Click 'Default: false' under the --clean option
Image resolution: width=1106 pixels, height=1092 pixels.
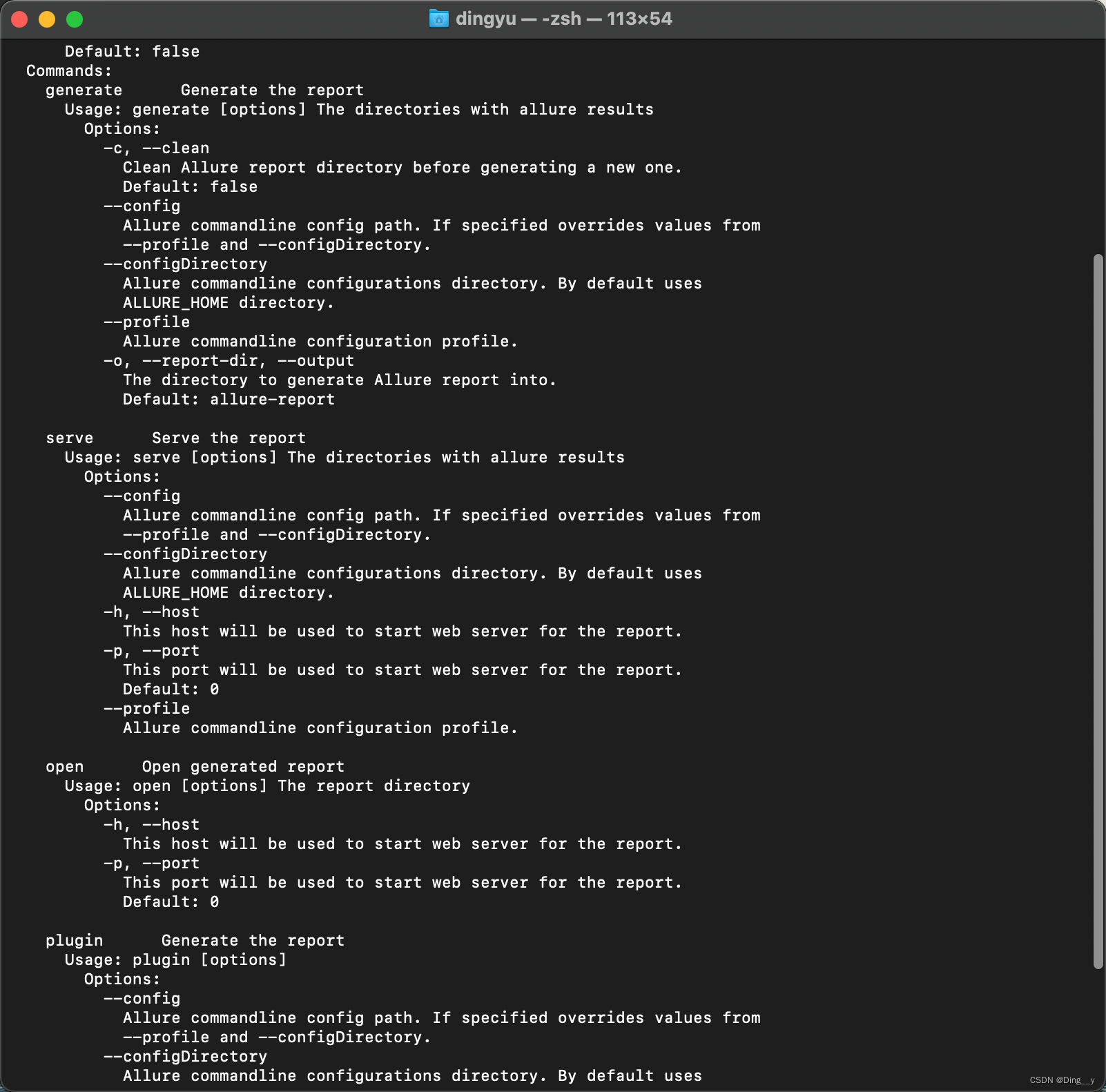pos(190,187)
